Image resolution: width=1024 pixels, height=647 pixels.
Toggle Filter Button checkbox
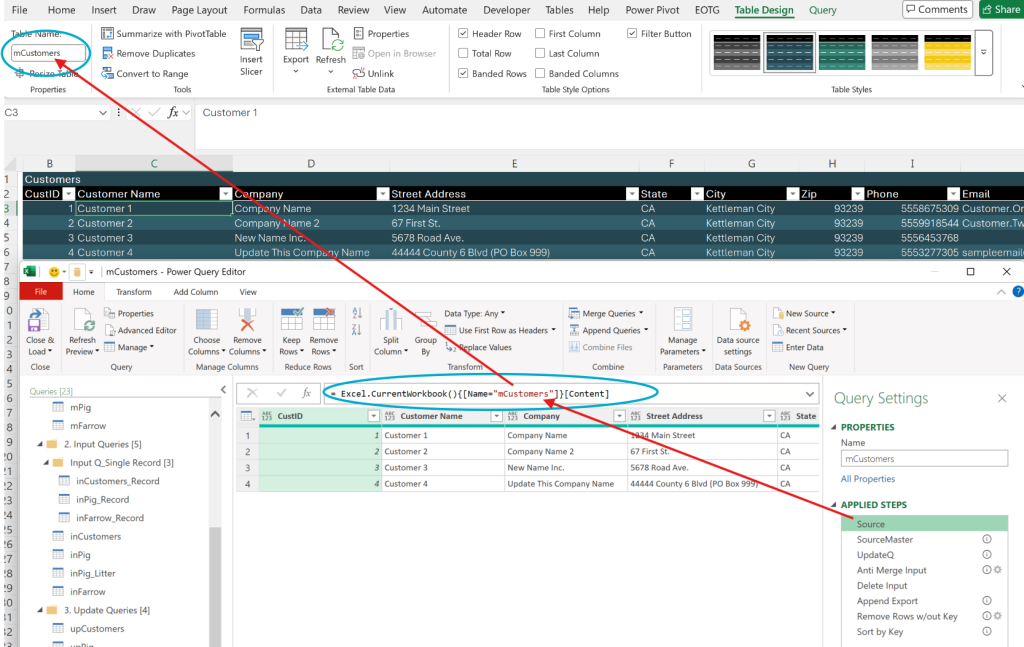point(632,33)
